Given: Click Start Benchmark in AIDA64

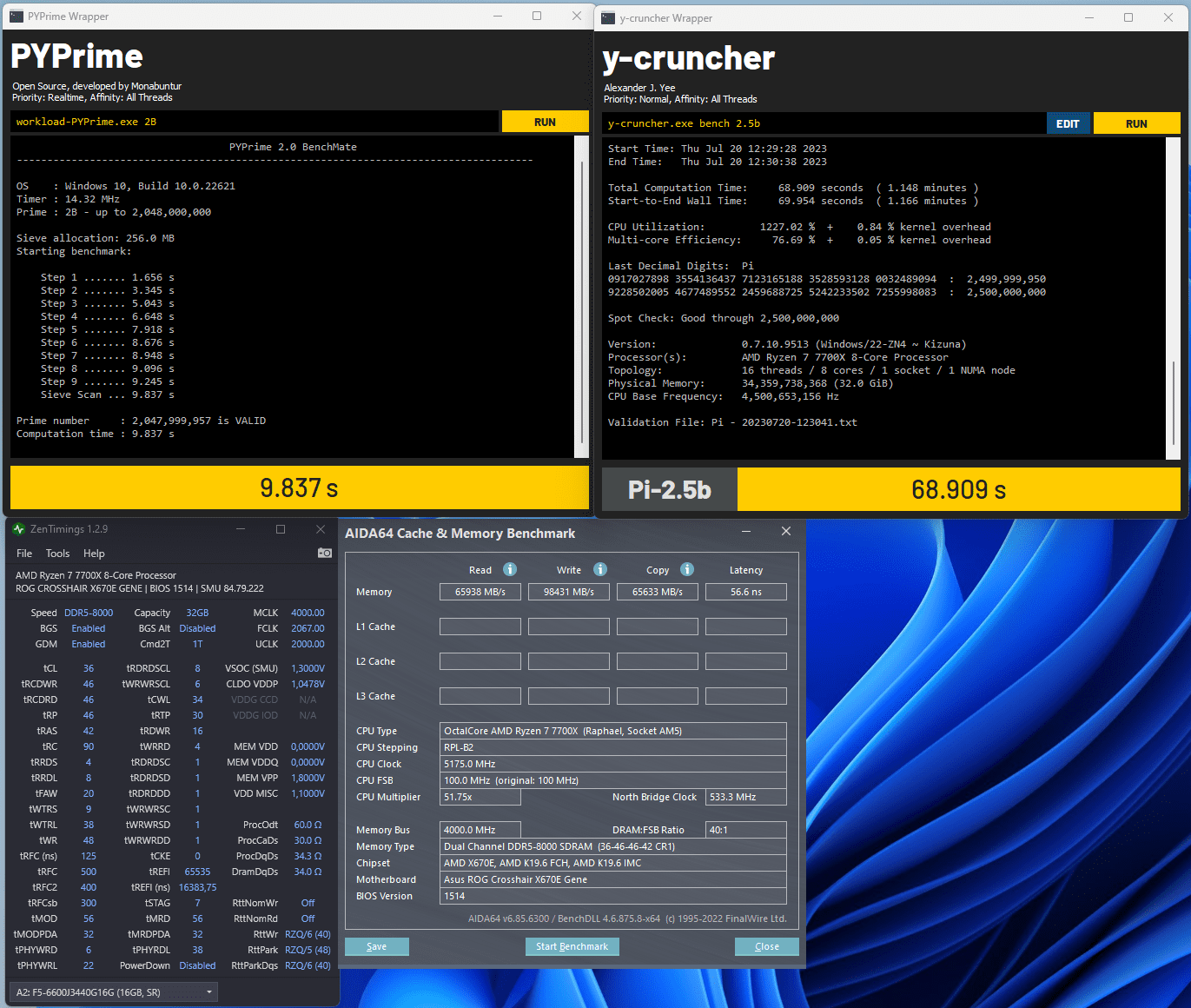Looking at the screenshot, I should (x=572, y=946).
